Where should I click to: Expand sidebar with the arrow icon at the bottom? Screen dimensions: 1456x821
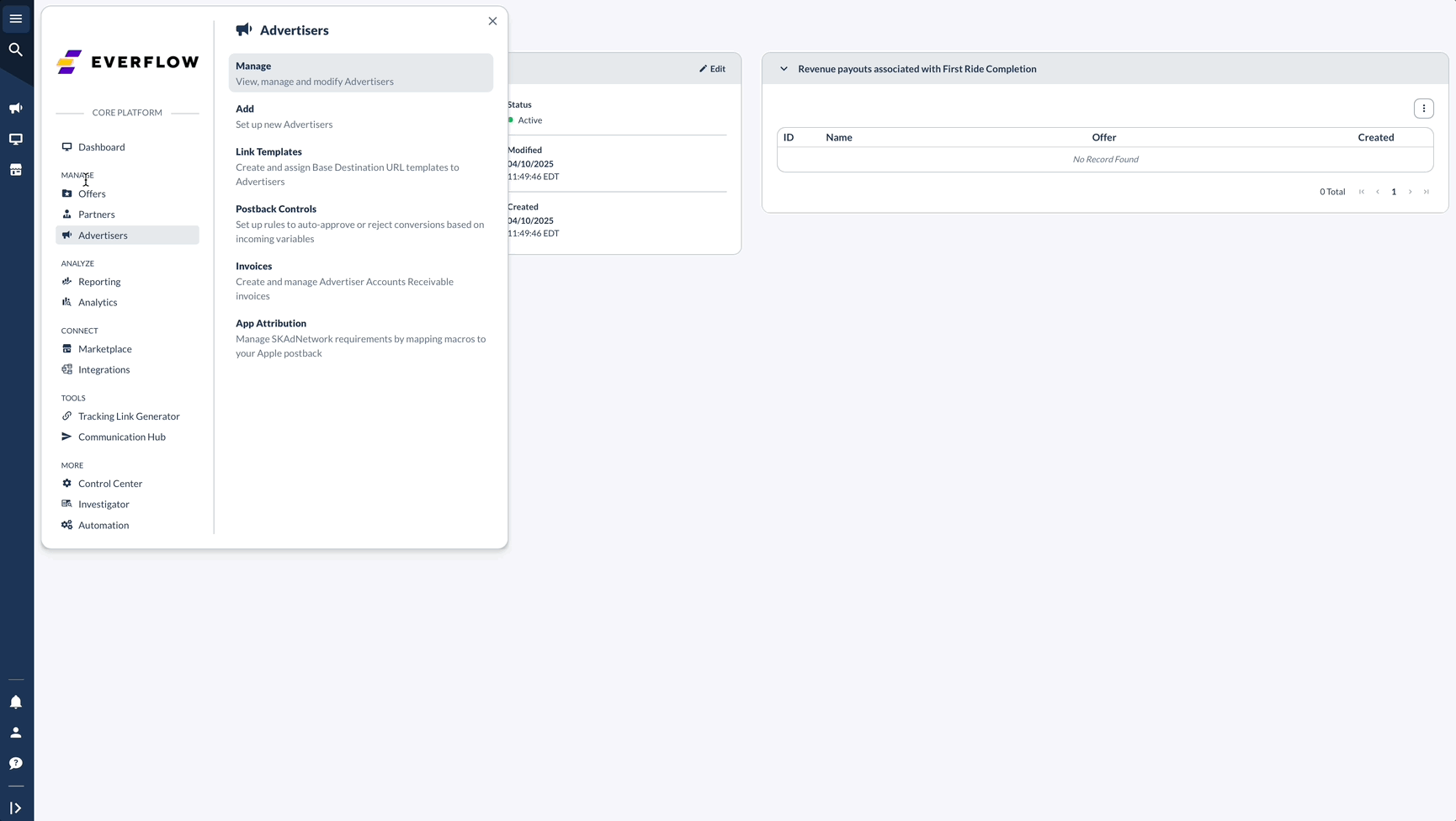[x=16, y=808]
